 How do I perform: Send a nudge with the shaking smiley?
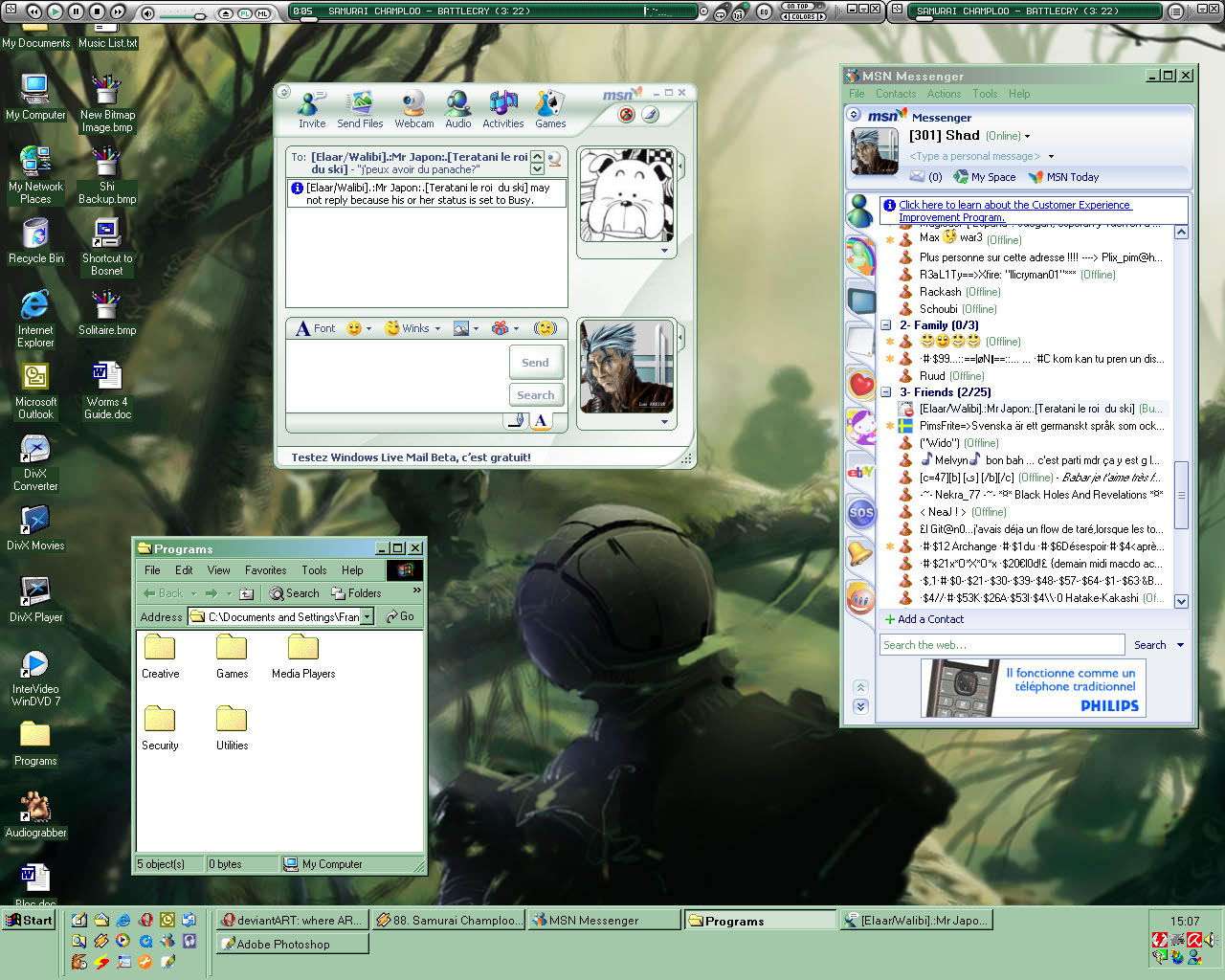coord(546,328)
